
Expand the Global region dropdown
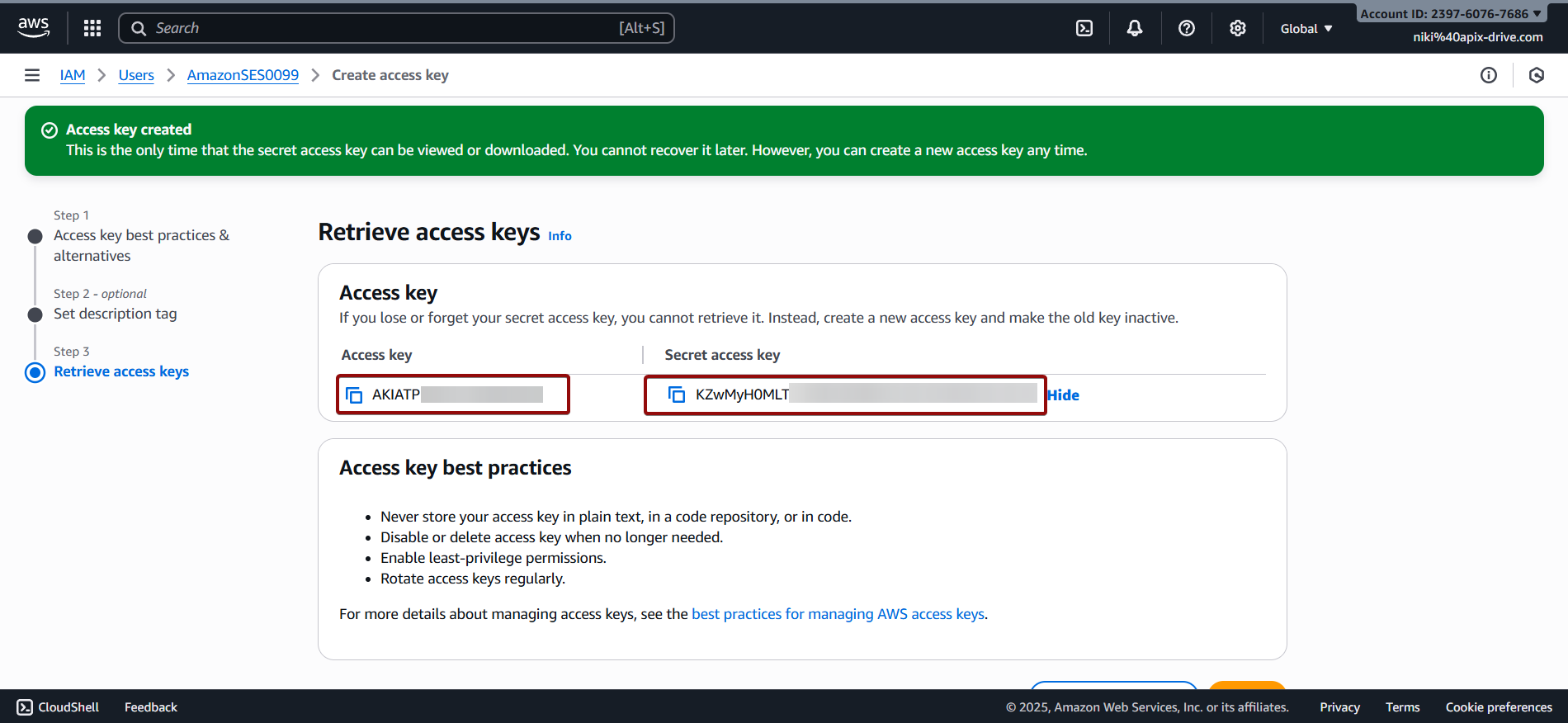(x=1306, y=29)
